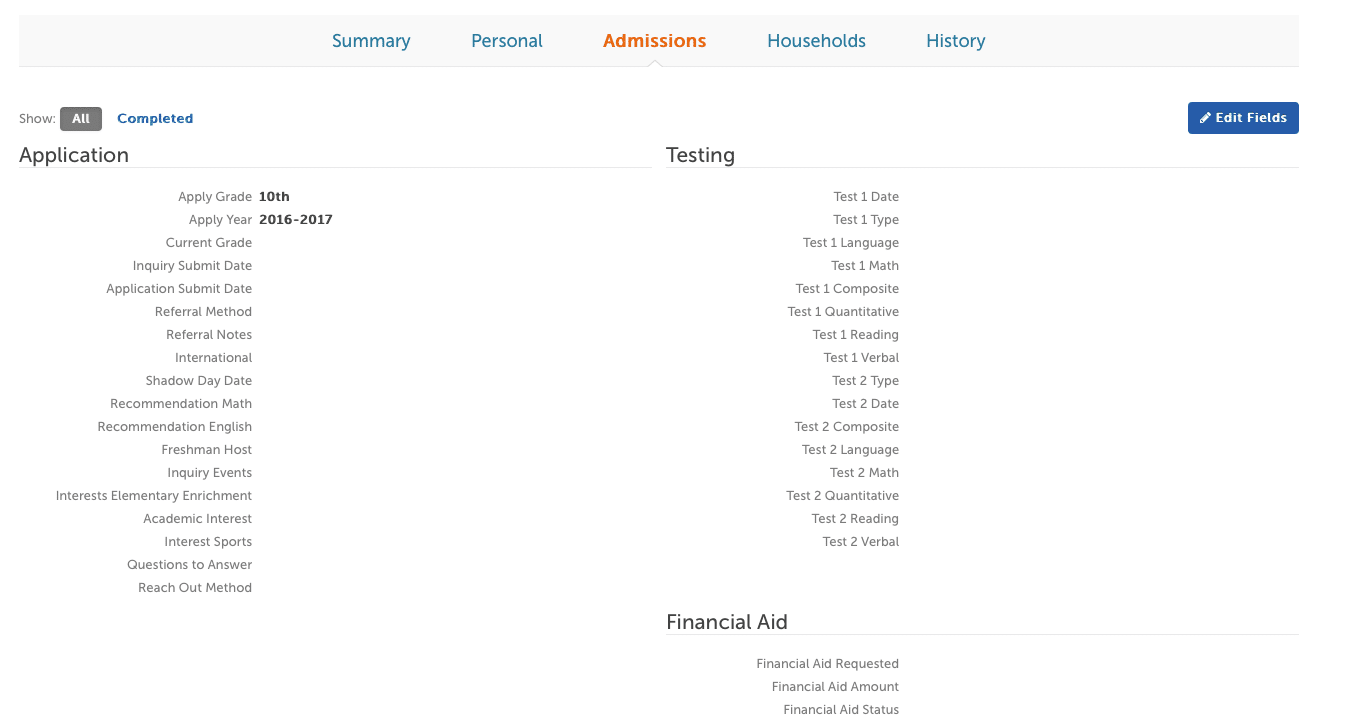Image resolution: width=1345 pixels, height=725 pixels.
Task: Select the Admissions tab
Action: coord(655,41)
